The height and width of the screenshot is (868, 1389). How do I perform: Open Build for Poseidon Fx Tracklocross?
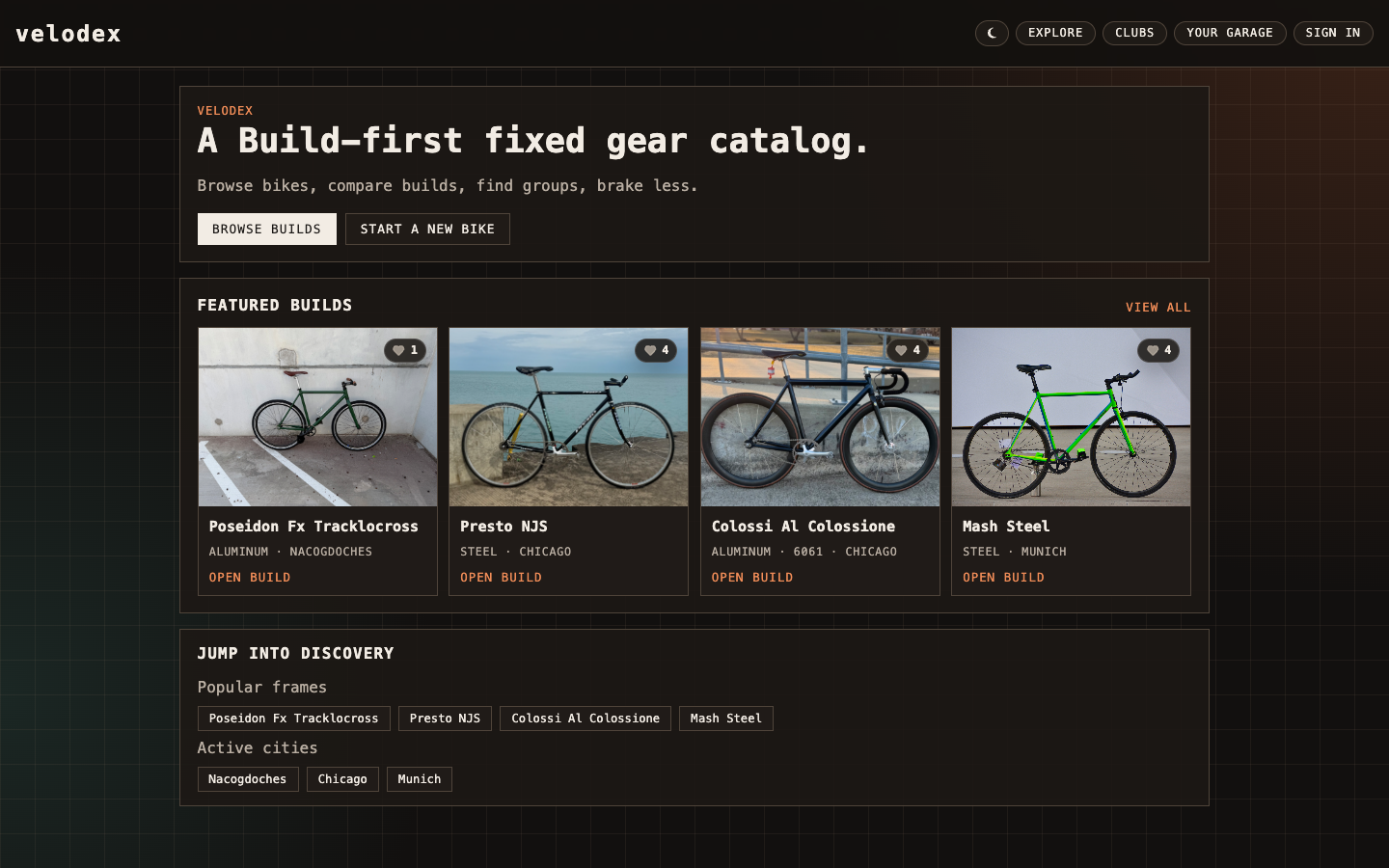coord(250,578)
